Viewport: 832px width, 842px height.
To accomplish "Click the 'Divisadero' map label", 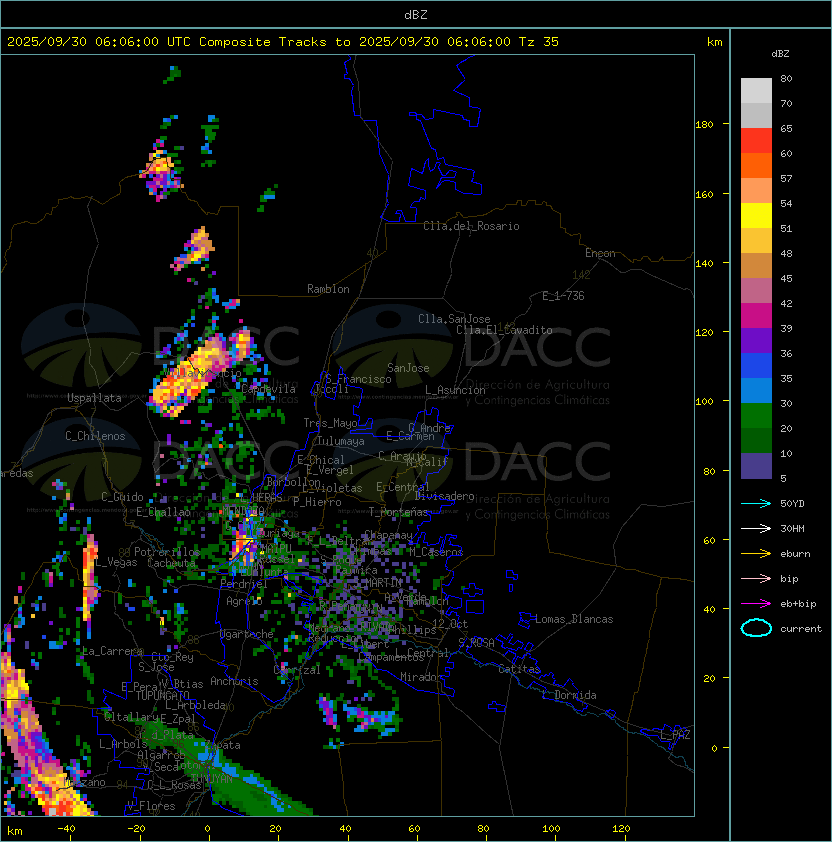I will (x=444, y=496).
